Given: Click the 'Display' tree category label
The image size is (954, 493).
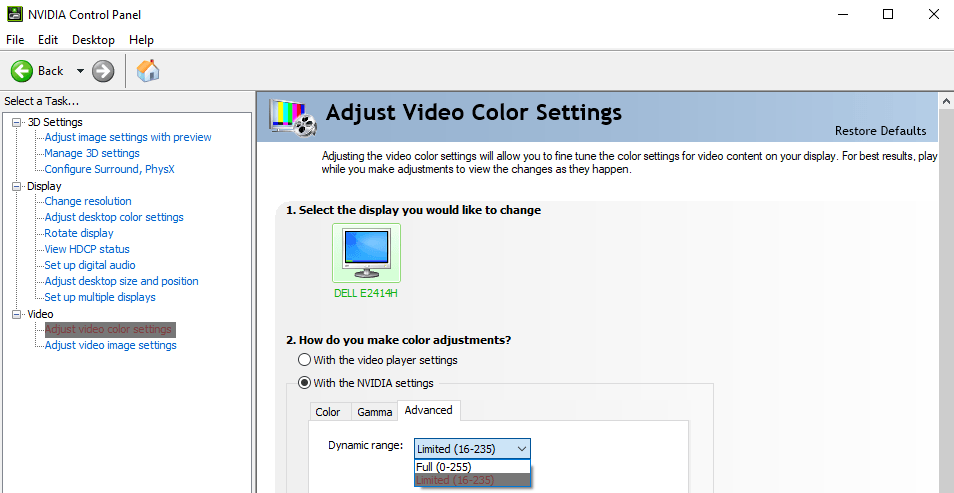Looking at the screenshot, I should (44, 186).
